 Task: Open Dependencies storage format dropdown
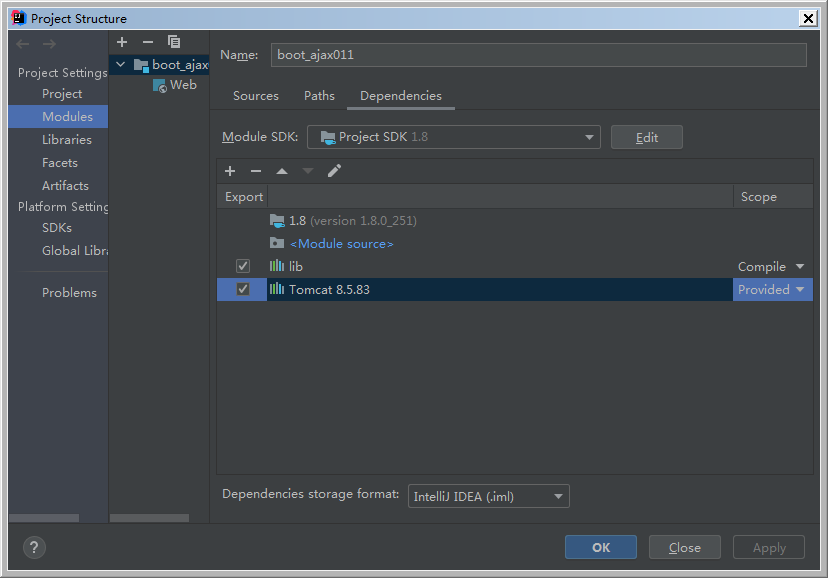pyautogui.click(x=488, y=496)
